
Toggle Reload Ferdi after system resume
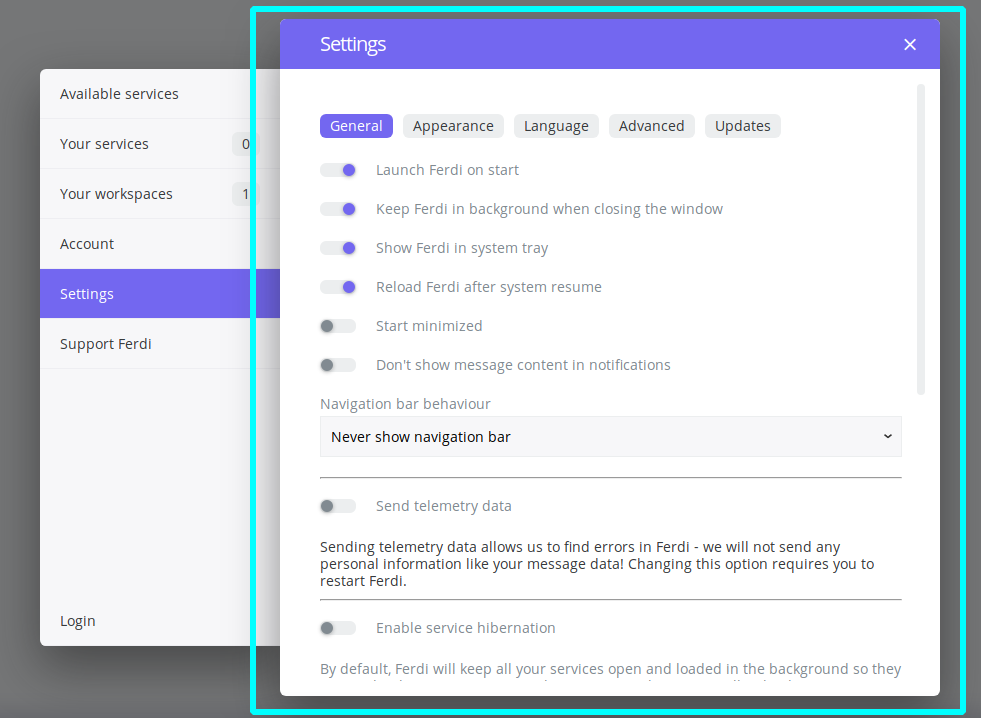point(338,287)
